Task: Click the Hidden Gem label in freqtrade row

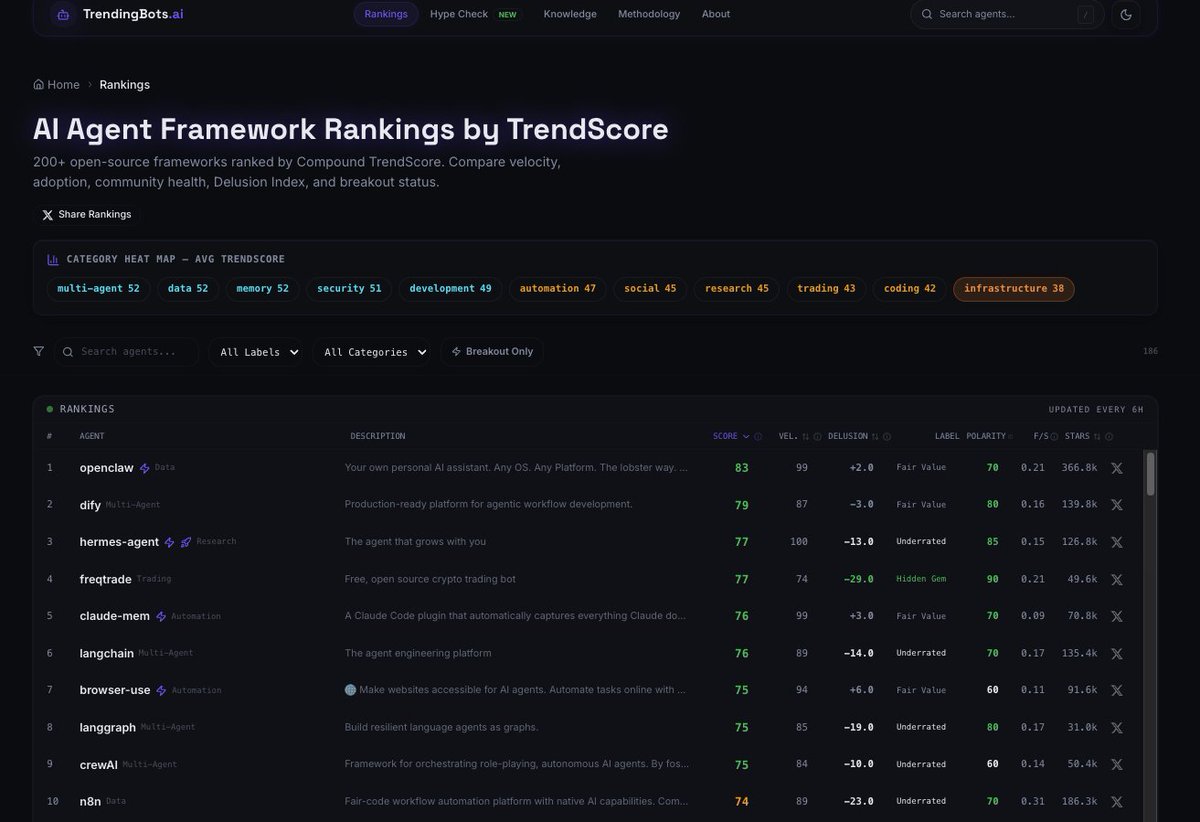Action: pyautogui.click(x=921, y=579)
